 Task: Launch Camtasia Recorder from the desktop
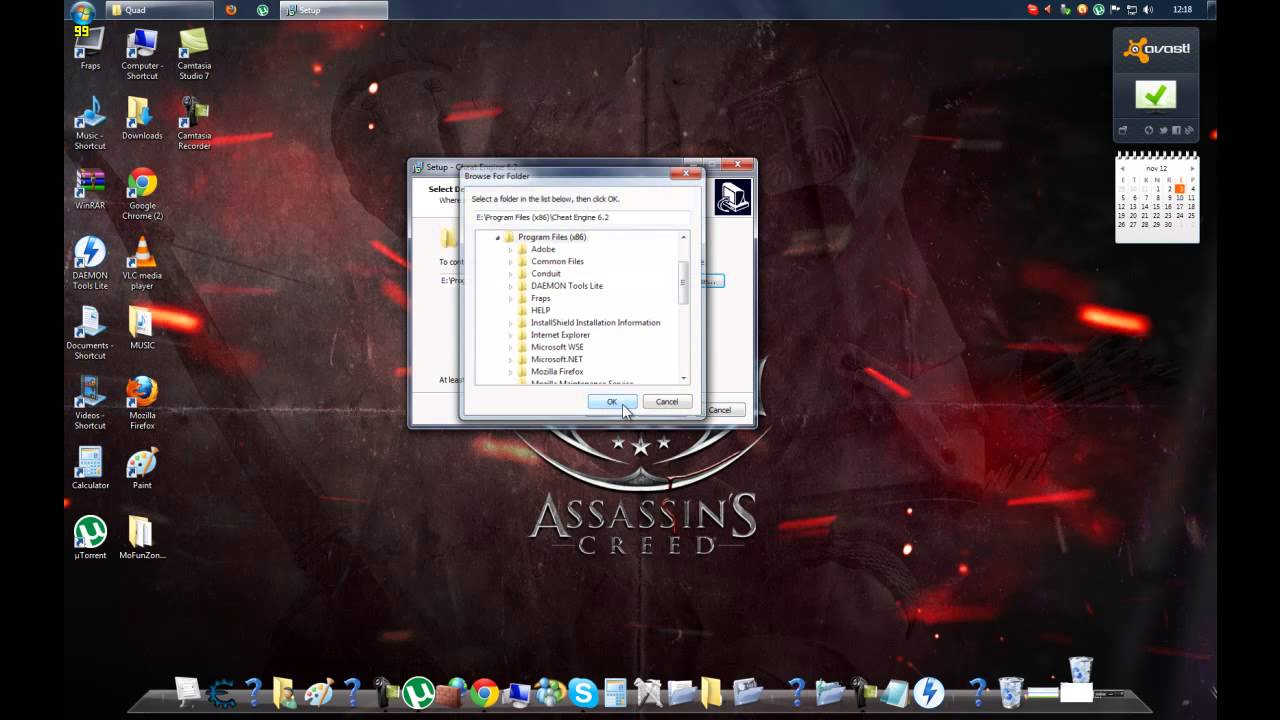pyautogui.click(x=194, y=124)
